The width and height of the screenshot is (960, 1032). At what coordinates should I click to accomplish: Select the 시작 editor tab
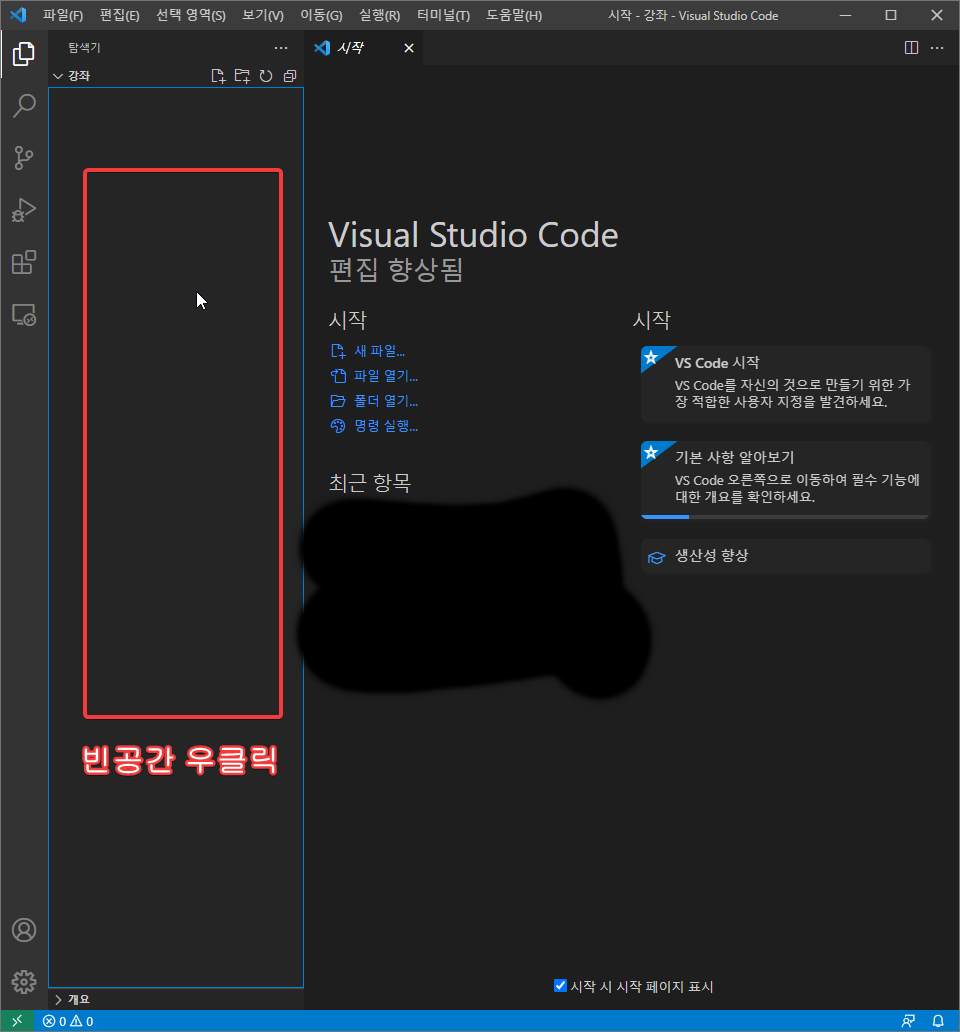click(363, 48)
